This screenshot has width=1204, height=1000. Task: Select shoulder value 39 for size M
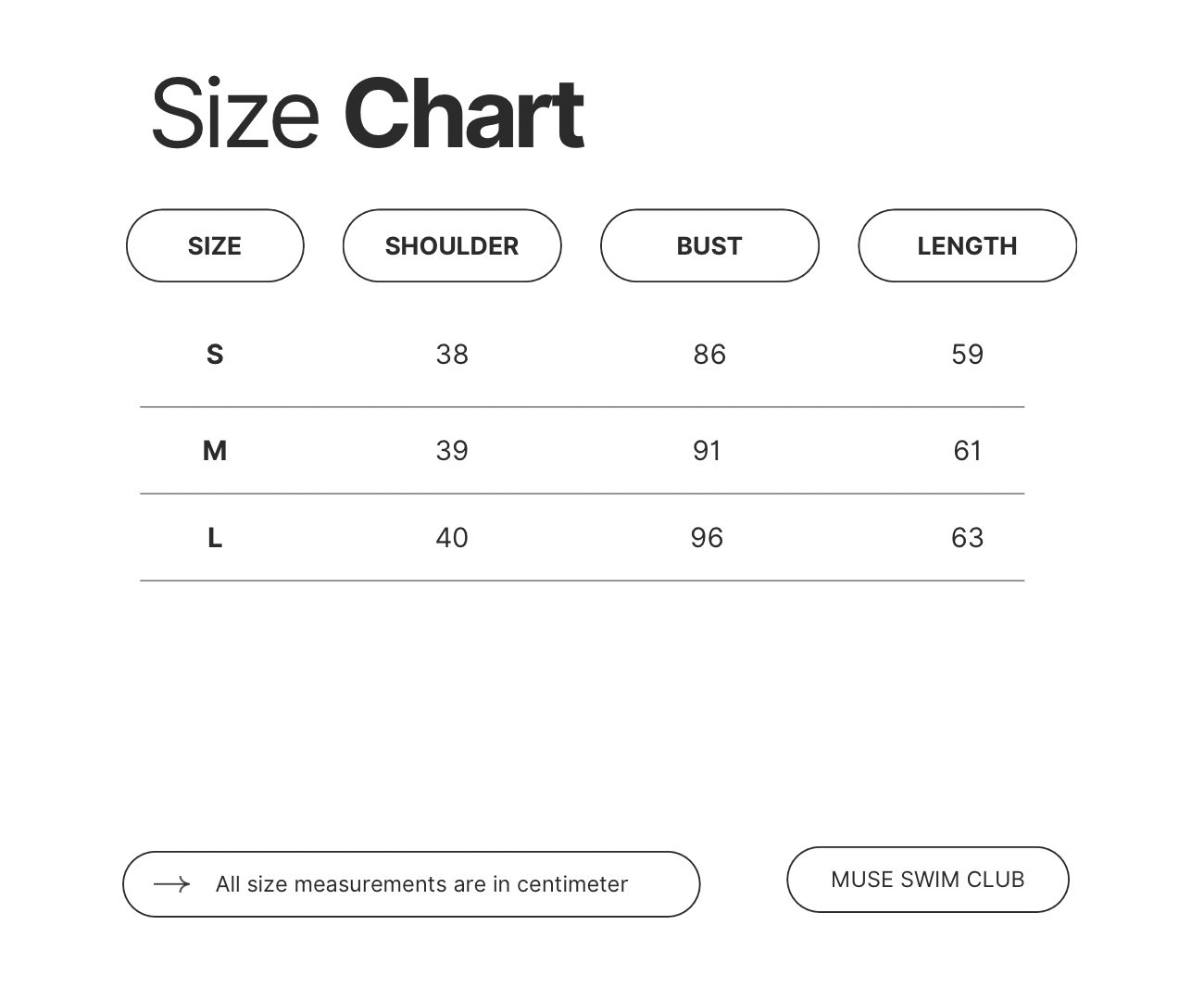click(452, 451)
